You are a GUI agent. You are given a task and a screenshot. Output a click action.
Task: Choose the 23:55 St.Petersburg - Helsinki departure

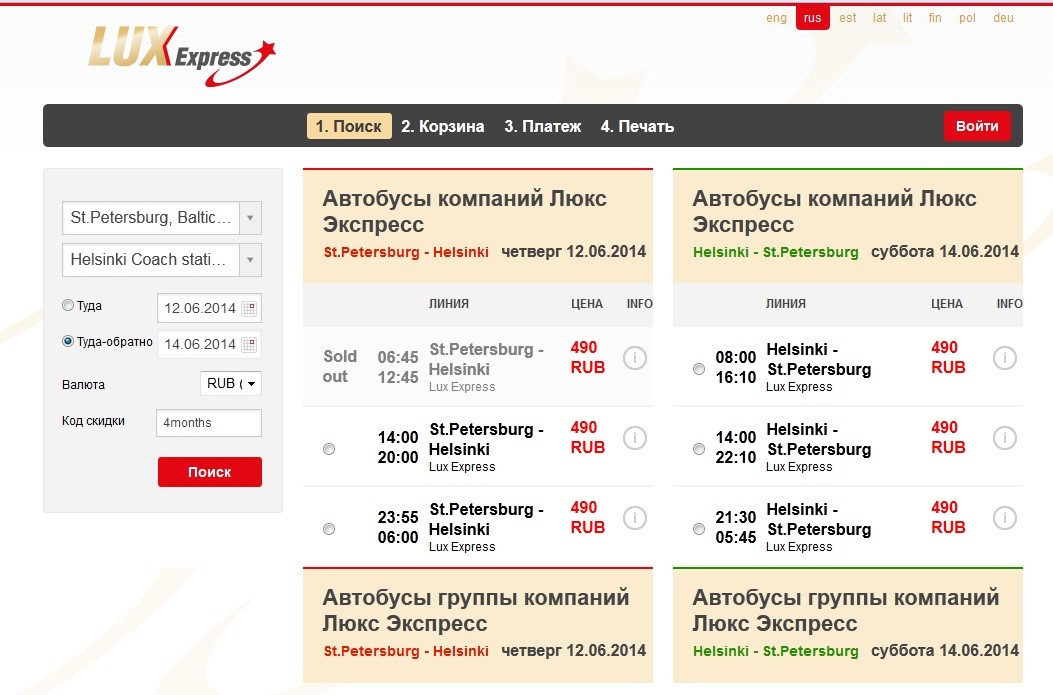pyautogui.click(x=329, y=529)
